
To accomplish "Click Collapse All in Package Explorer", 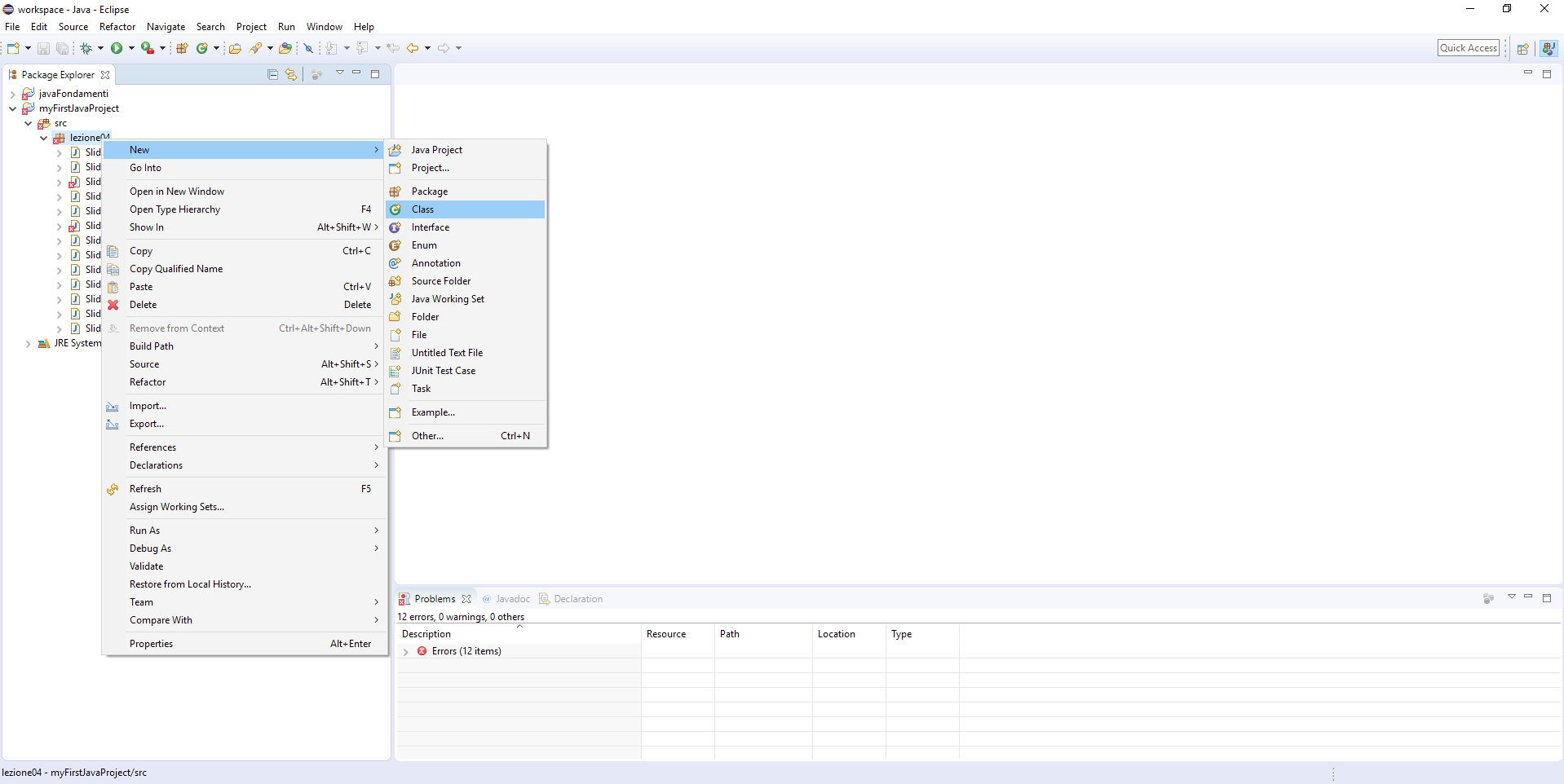I will click(272, 74).
